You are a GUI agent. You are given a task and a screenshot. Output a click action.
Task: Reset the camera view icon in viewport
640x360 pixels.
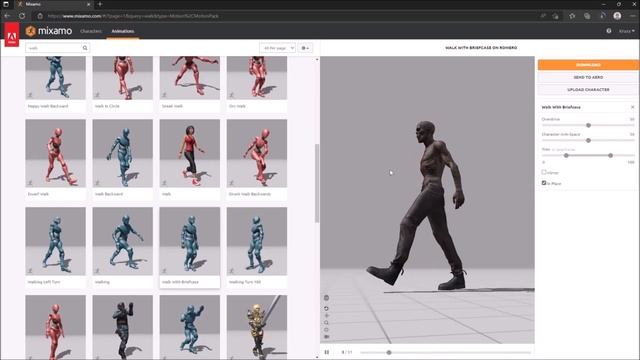[326, 308]
